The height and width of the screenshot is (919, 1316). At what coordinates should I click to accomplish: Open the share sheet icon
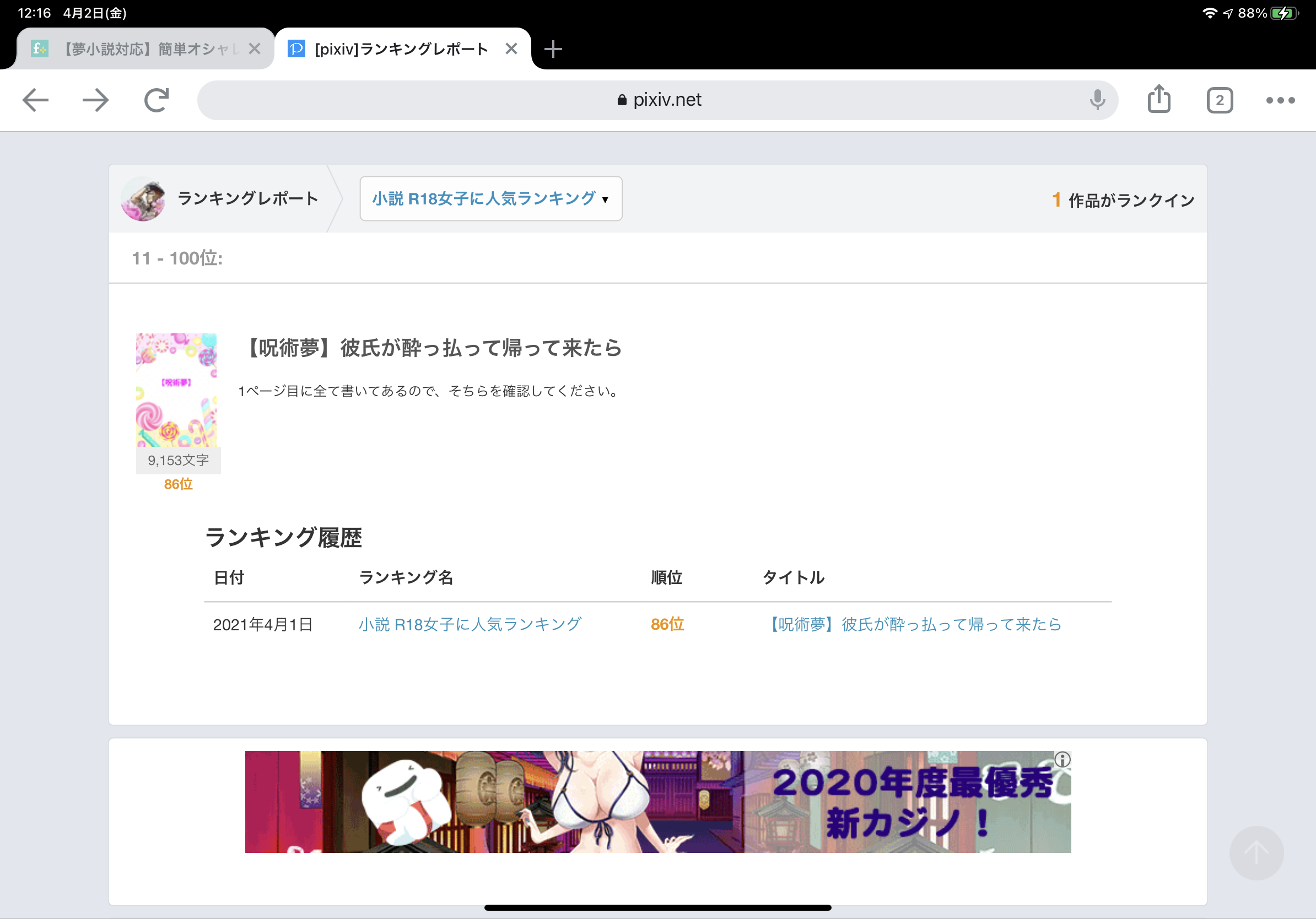coord(1159,99)
